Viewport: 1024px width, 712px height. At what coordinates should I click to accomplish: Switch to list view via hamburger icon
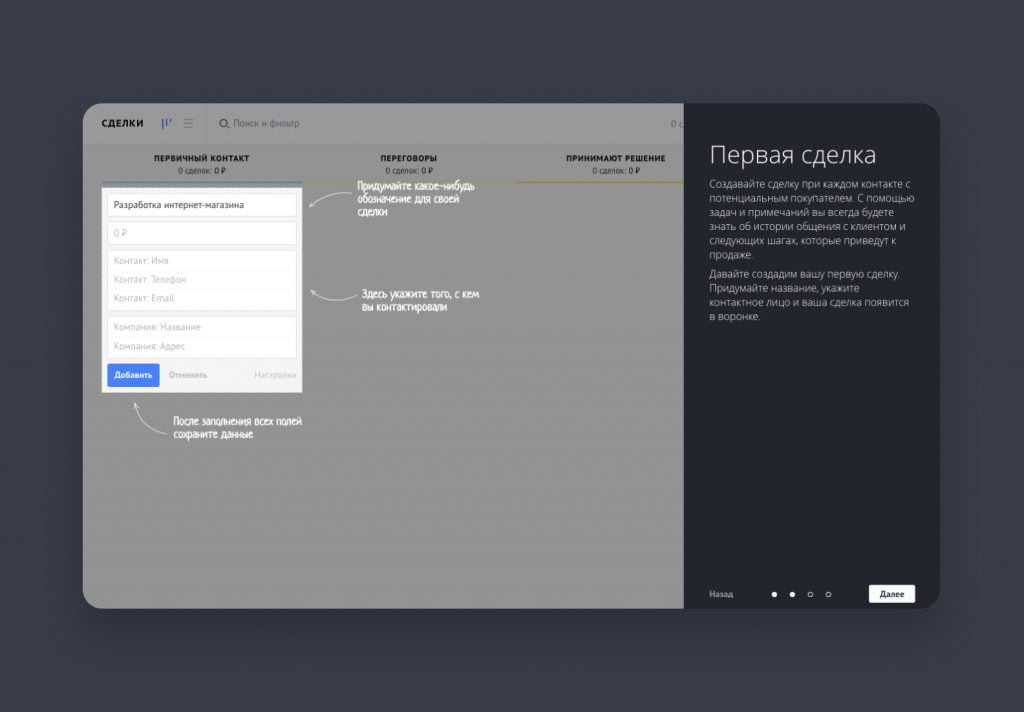pos(187,123)
